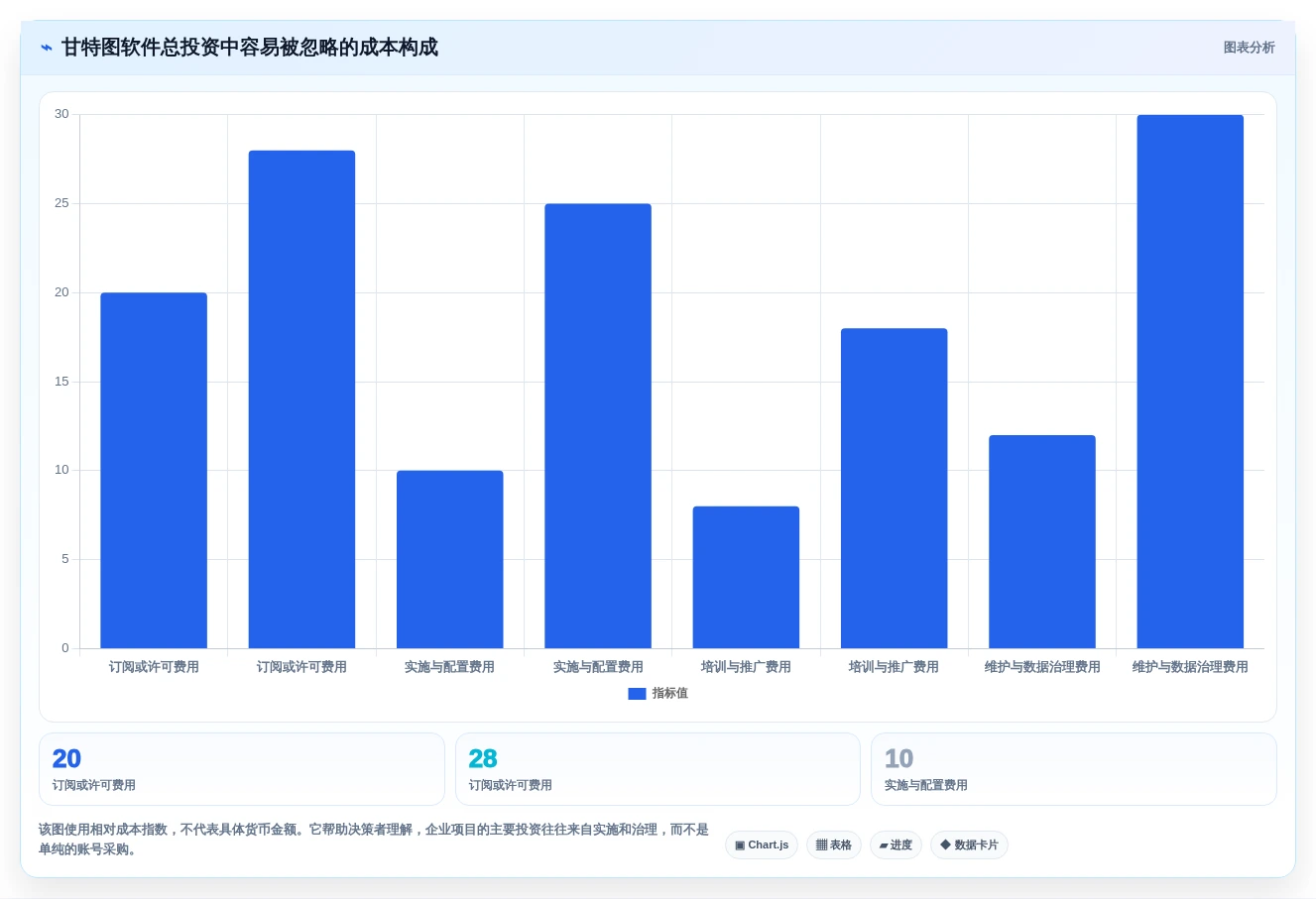Click the grid icon in the 表格 chip

coord(821,845)
